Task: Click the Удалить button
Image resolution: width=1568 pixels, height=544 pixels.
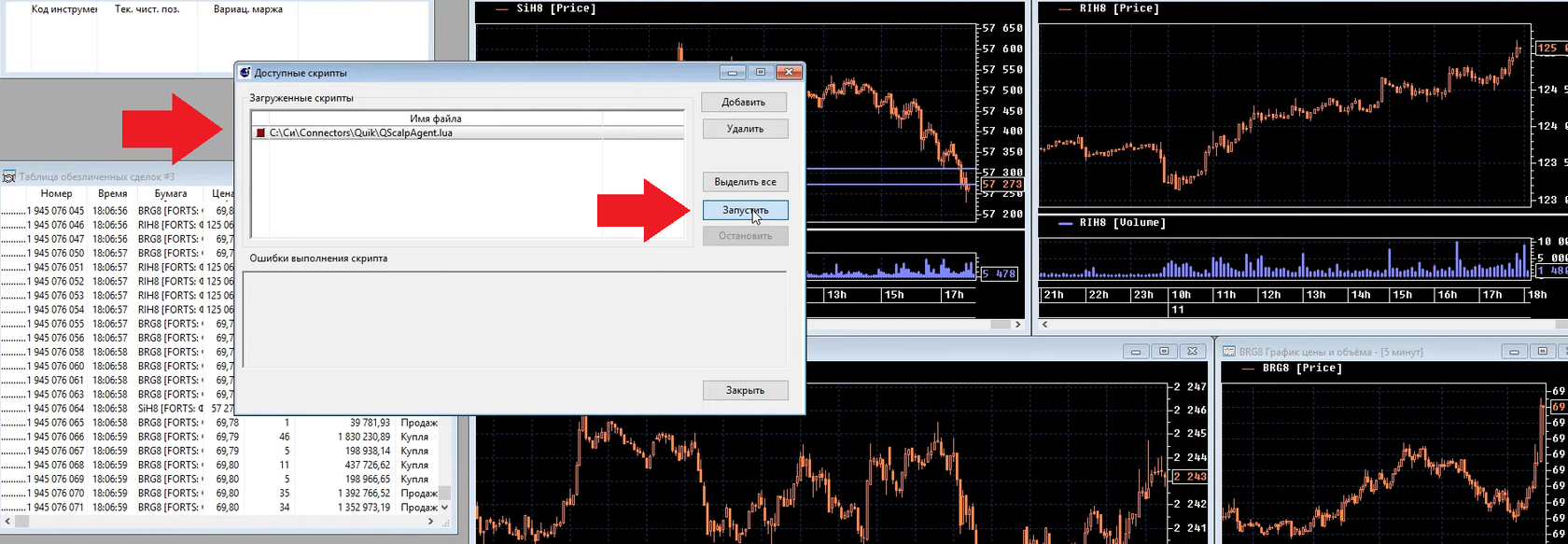Action: point(745,129)
